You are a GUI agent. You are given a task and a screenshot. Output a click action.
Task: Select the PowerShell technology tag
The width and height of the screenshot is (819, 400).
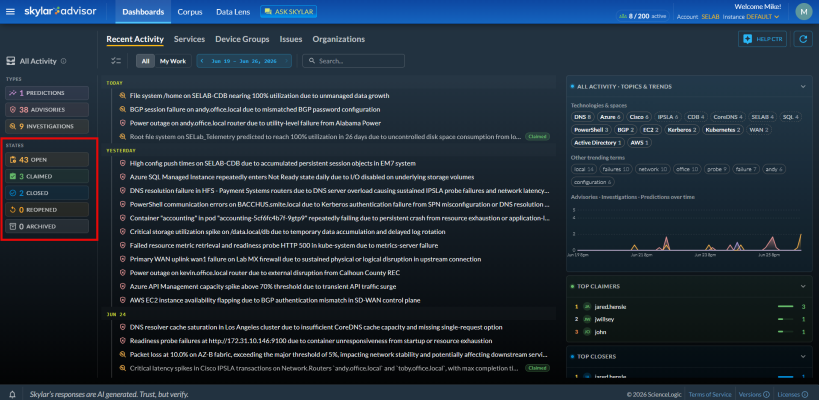click(x=591, y=130)
